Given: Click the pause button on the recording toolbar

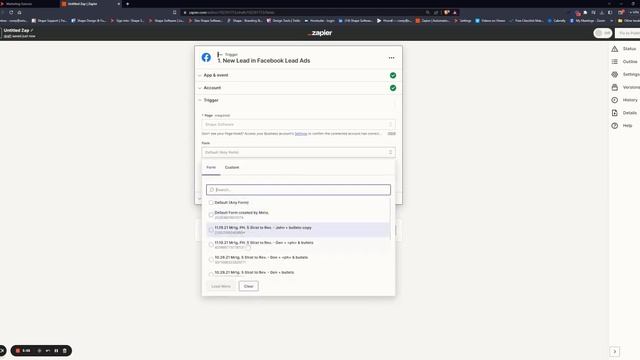Looking at the screenshot, I should point(56,351).
